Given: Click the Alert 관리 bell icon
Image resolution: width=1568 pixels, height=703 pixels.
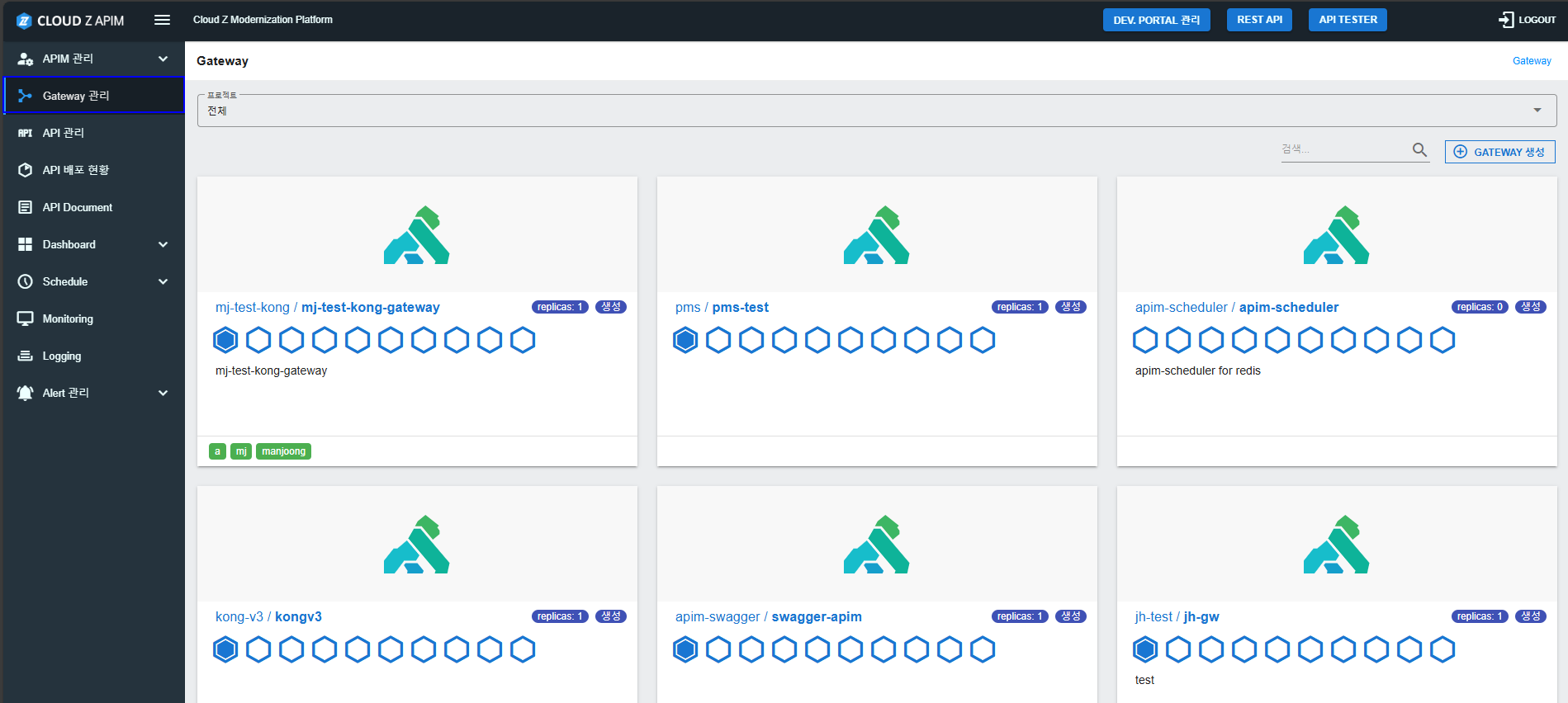Looking at the screenshot, I should tap(26, 393).
